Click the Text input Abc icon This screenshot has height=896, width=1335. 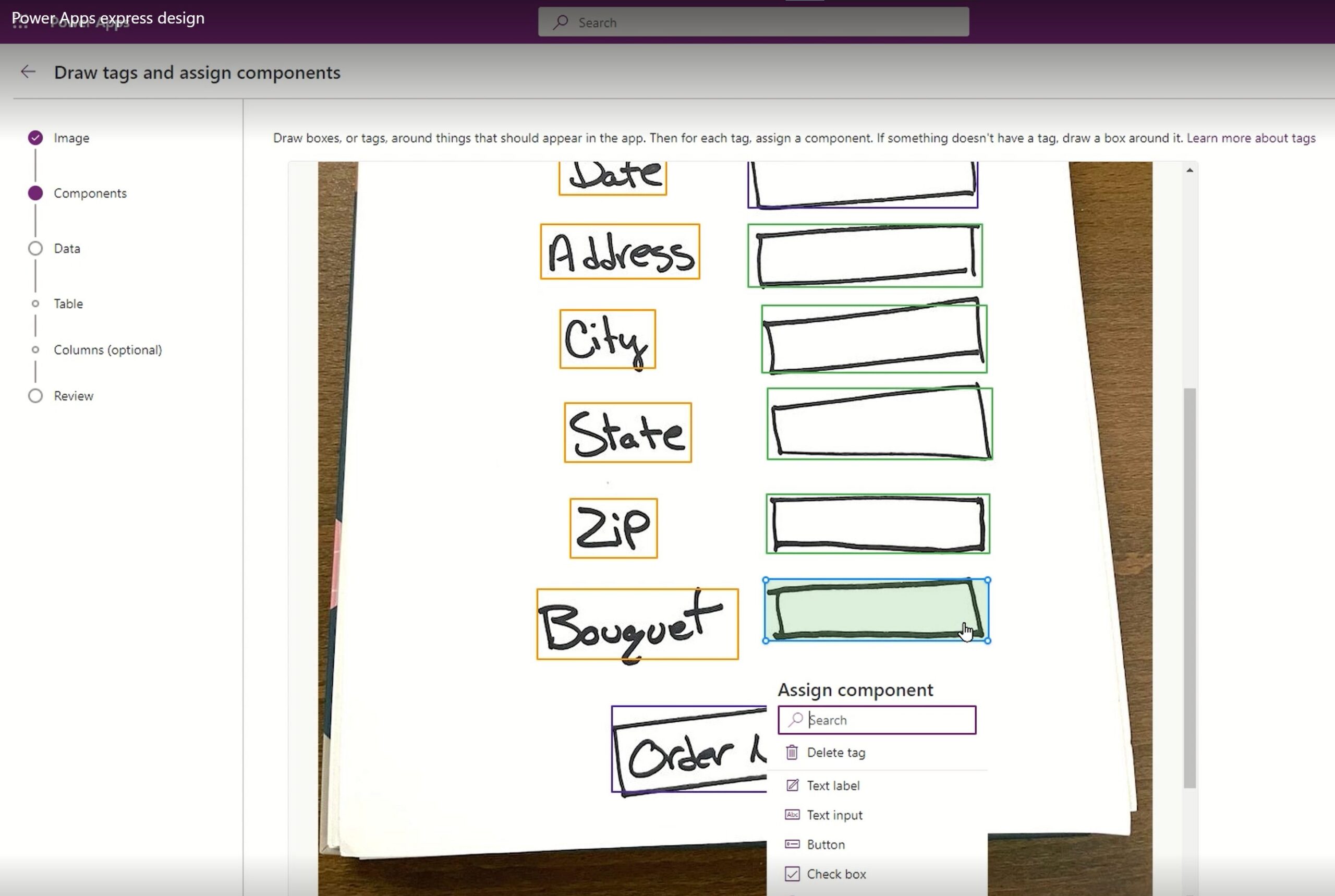[792, 814]
